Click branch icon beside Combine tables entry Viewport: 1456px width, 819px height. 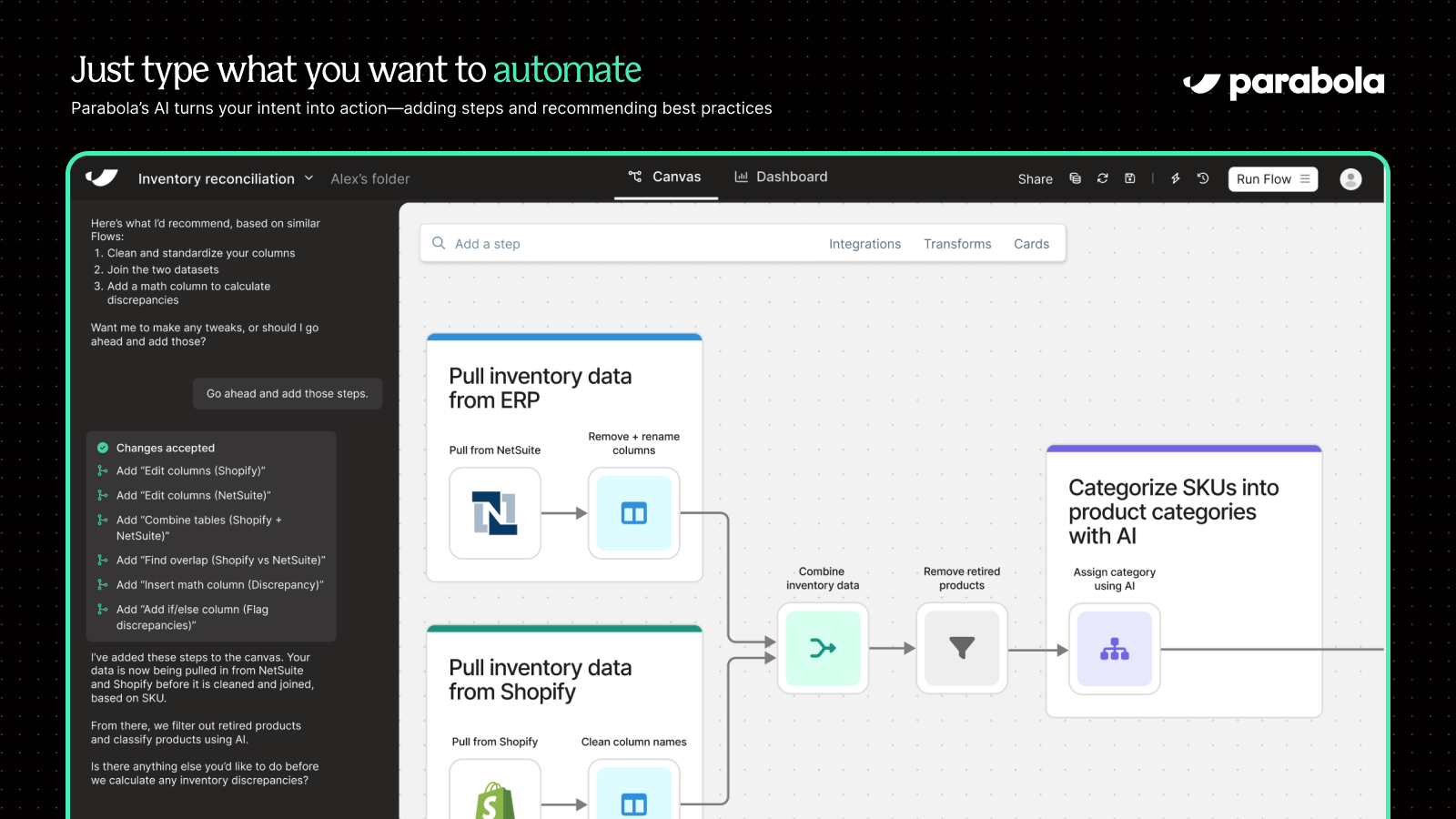click(103, 521)
